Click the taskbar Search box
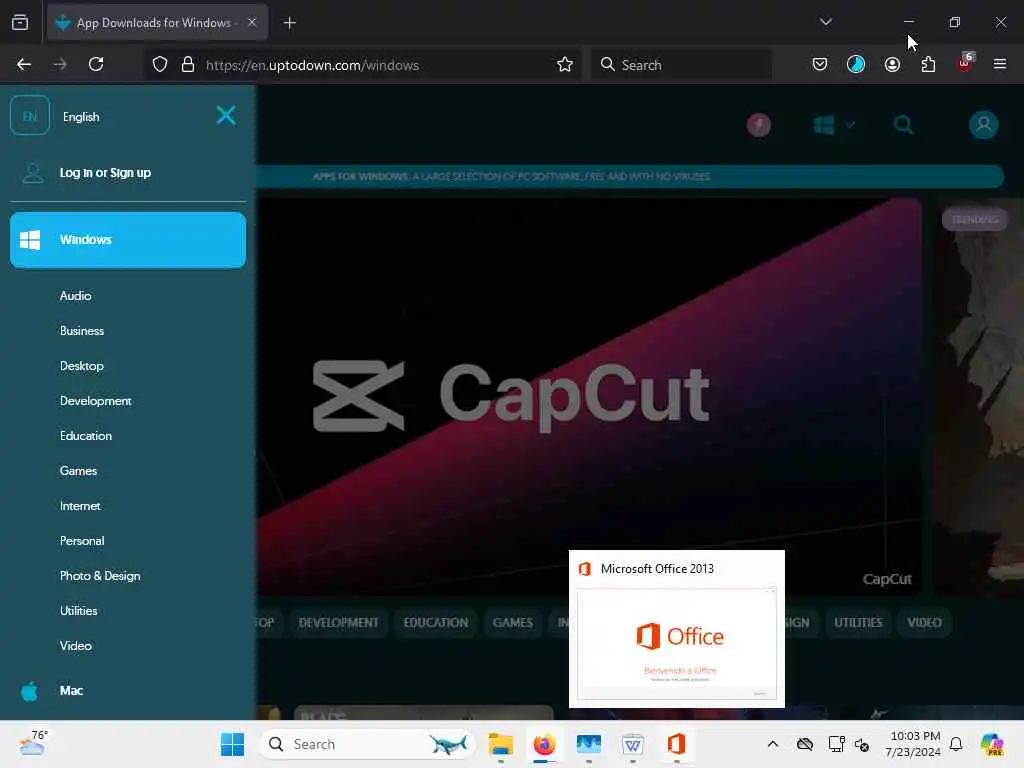 [368, 744]
